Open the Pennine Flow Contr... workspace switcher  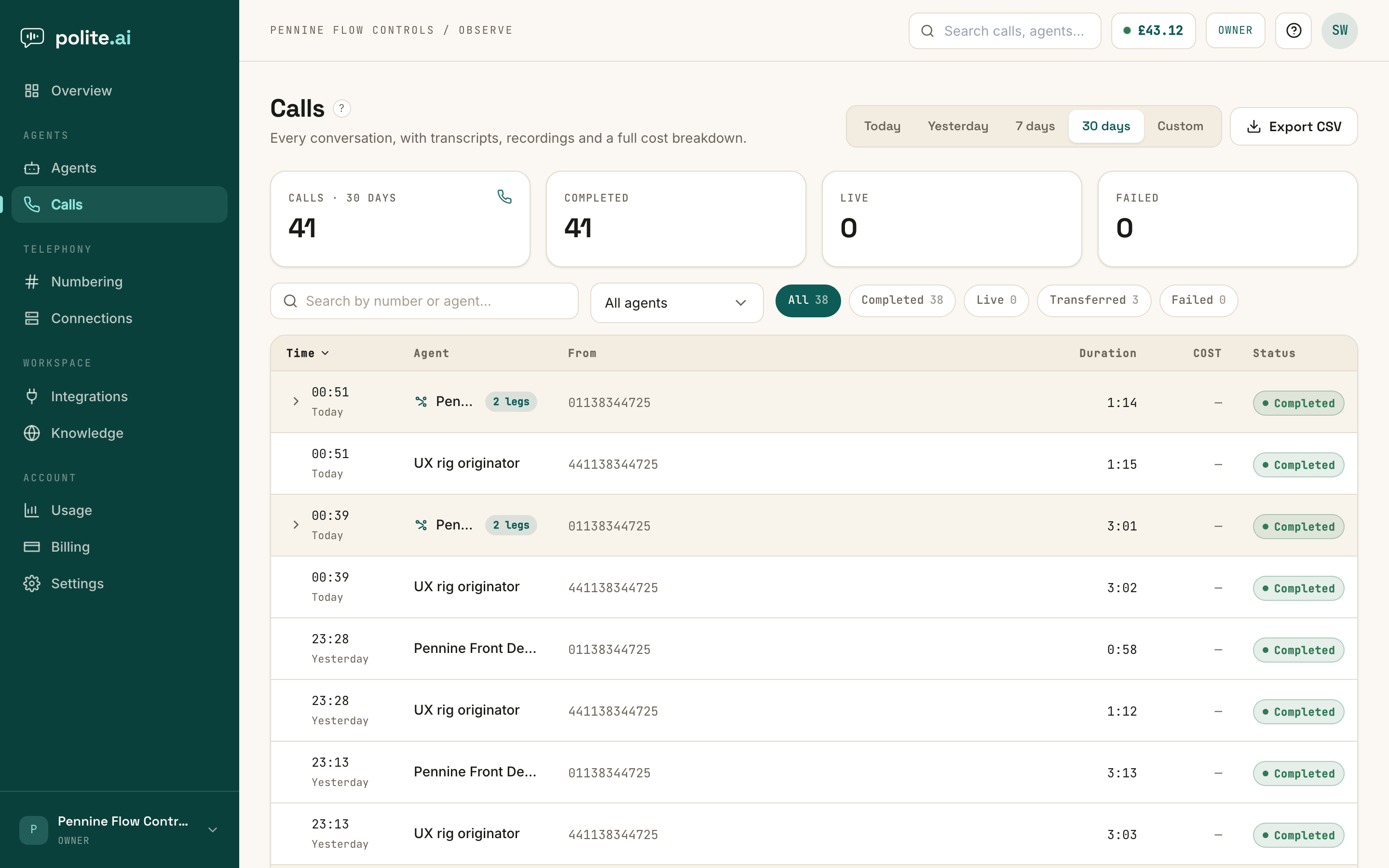coord(120,829)
